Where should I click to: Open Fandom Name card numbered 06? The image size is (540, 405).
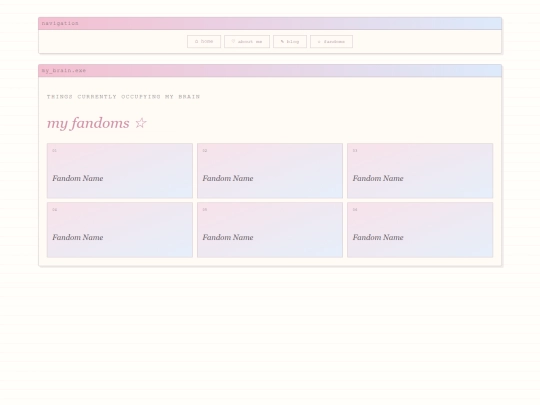[x=420, y=230]
